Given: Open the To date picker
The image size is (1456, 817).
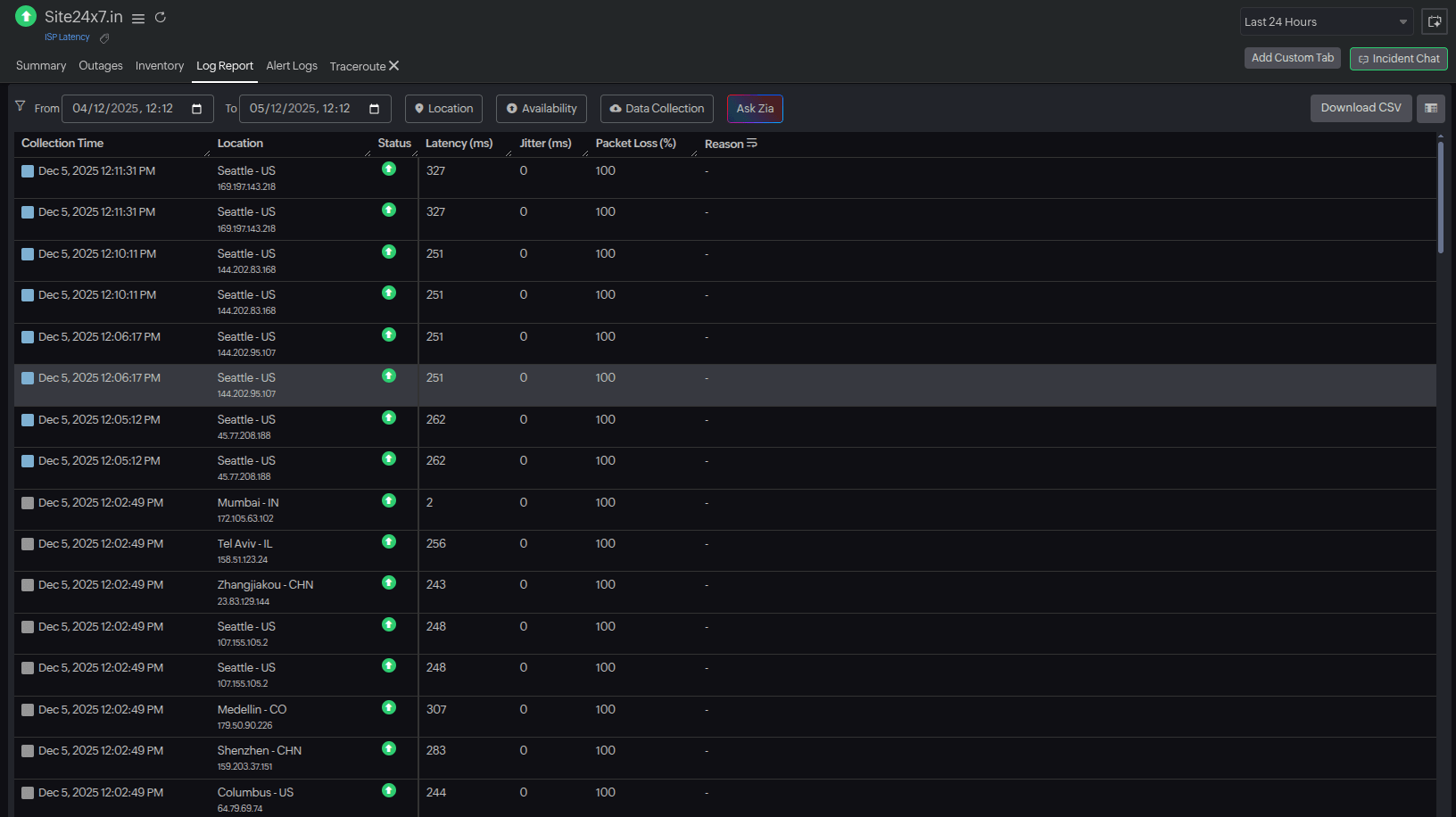Looking at the screenshot, I should tap(374, 108).
